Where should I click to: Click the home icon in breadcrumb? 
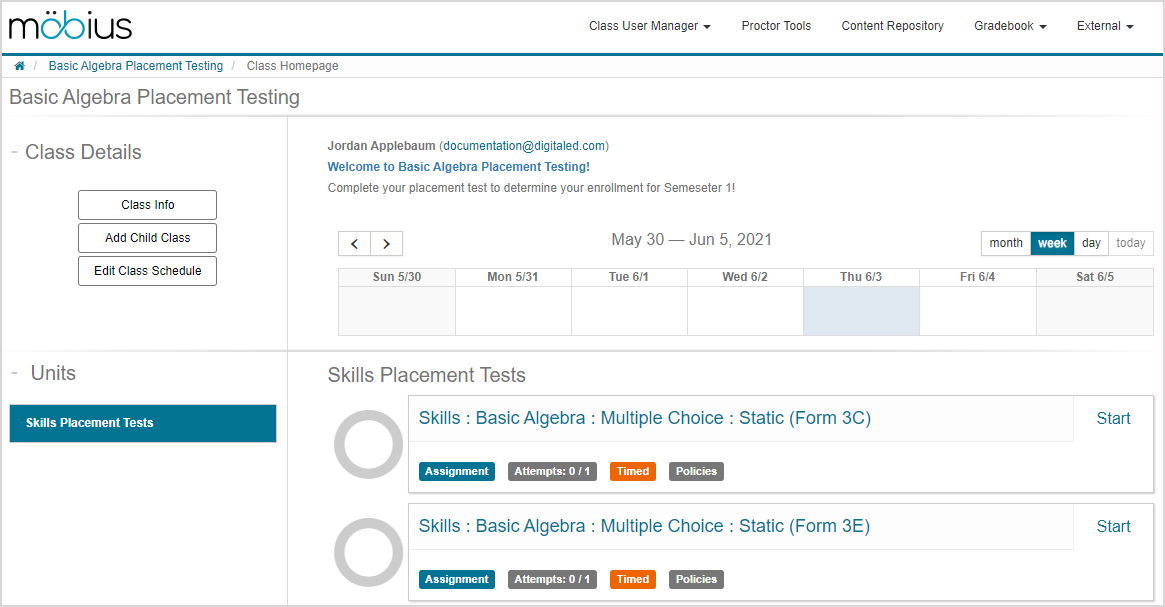(19, 66)
